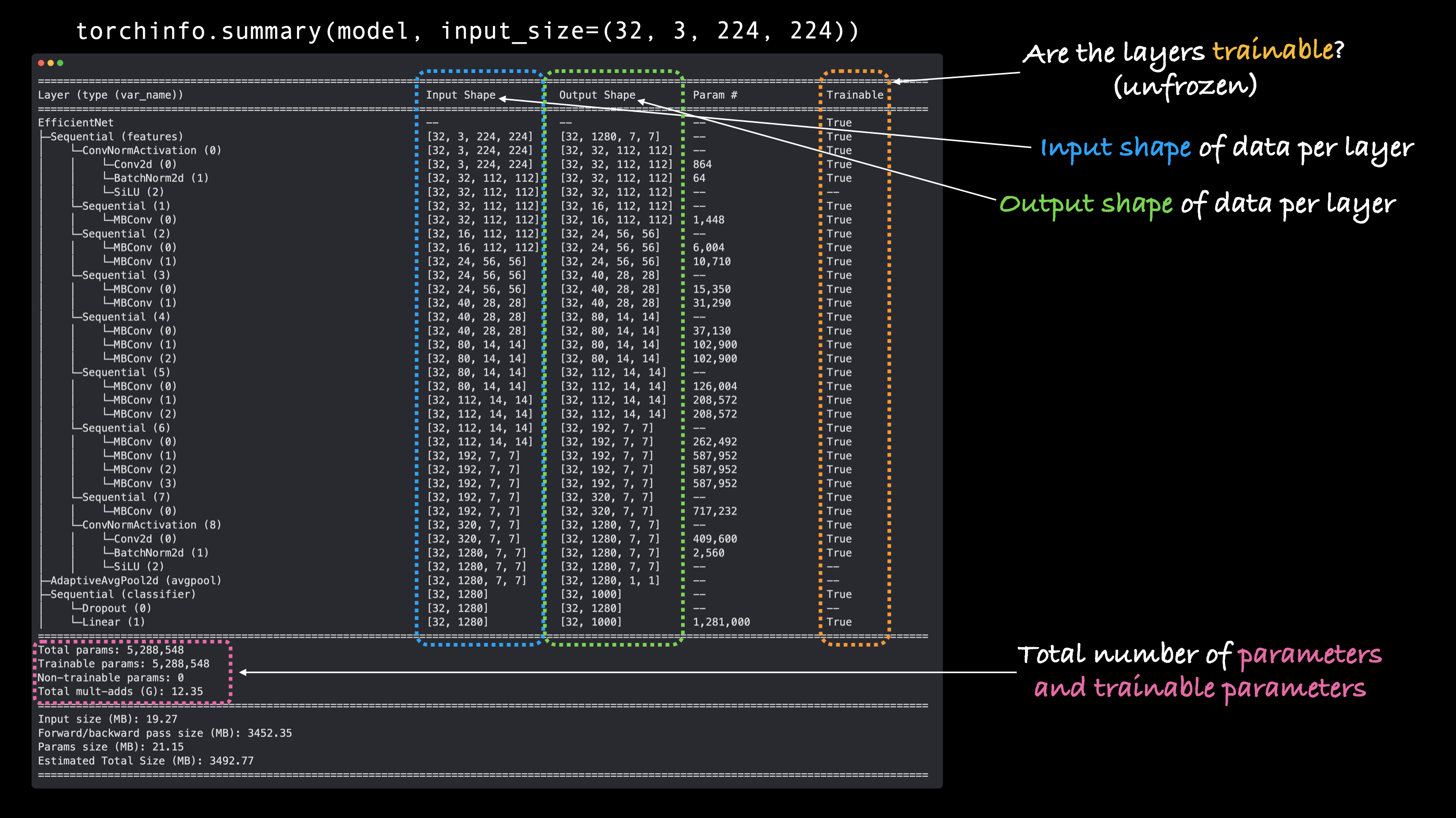
Task: Click the Input Shape column header
Action: click(461, 94)
